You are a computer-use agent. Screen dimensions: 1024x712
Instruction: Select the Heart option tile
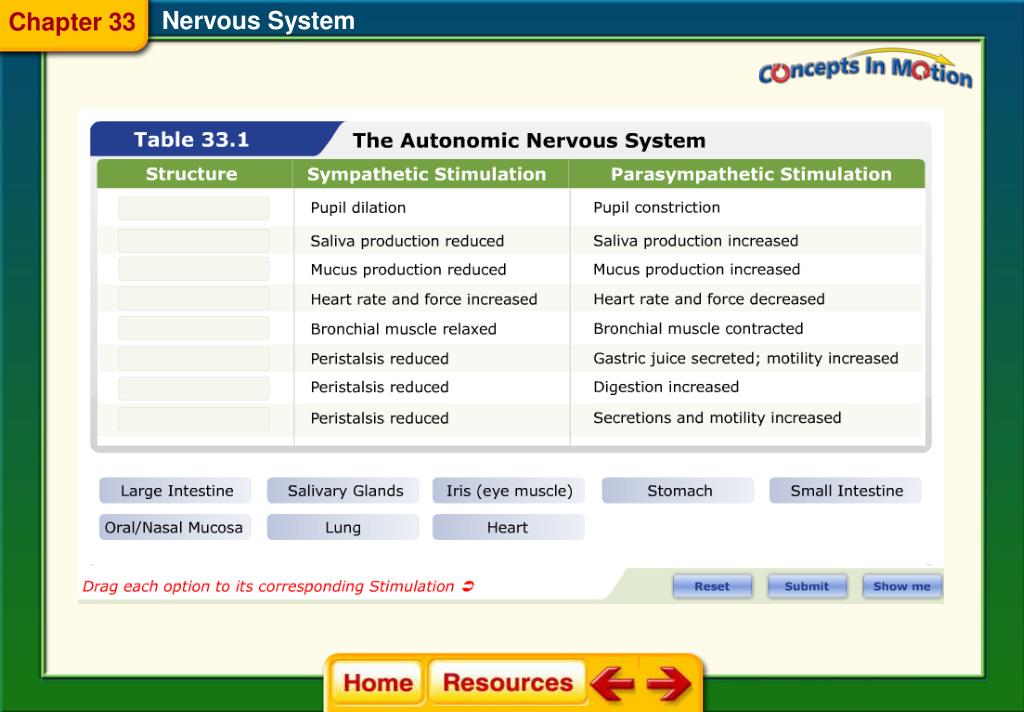tap(508, 527)
